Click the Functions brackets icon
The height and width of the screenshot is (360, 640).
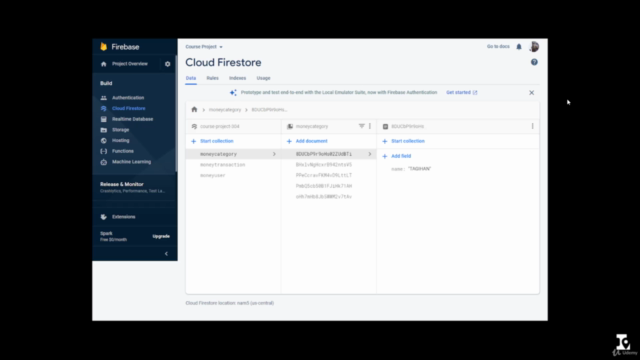(x=104, y=151)
